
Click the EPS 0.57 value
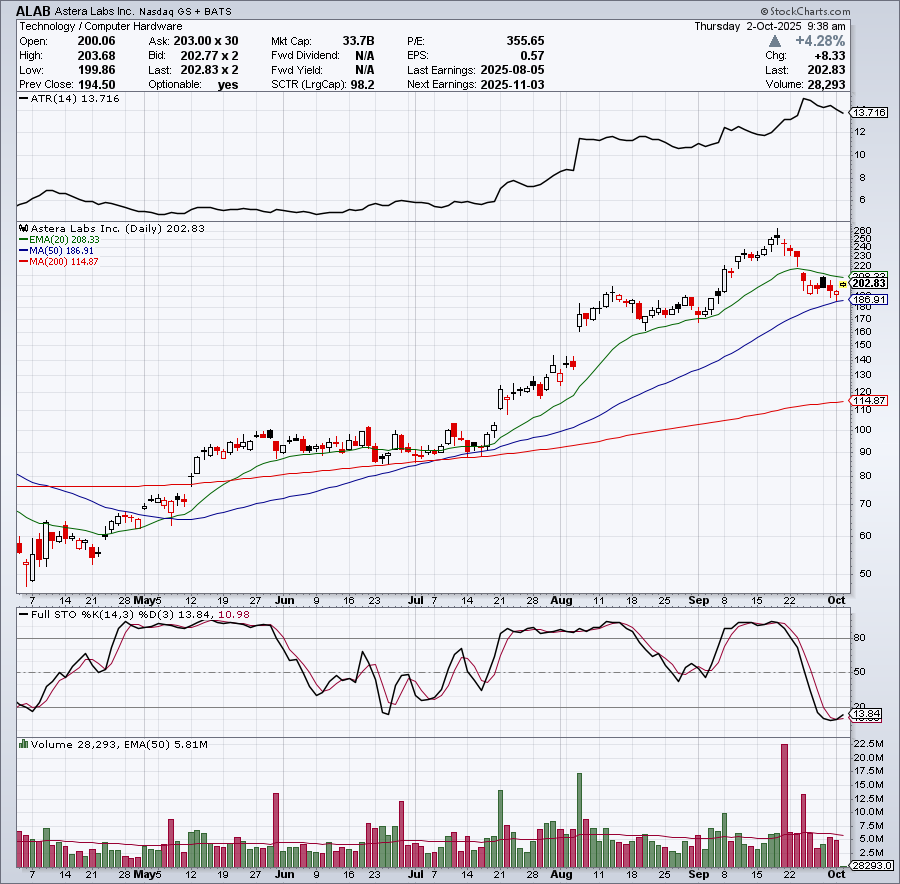(x=532, y=56)
